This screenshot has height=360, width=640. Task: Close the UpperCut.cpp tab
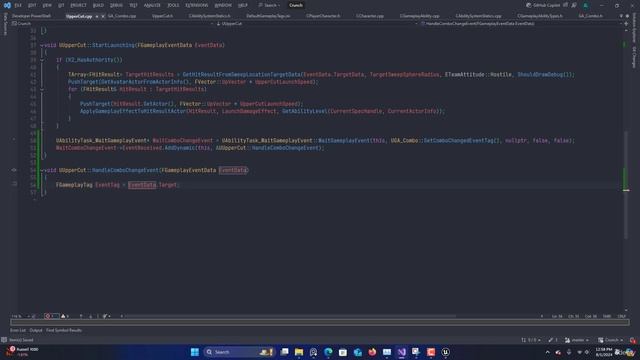pos(103,16)
